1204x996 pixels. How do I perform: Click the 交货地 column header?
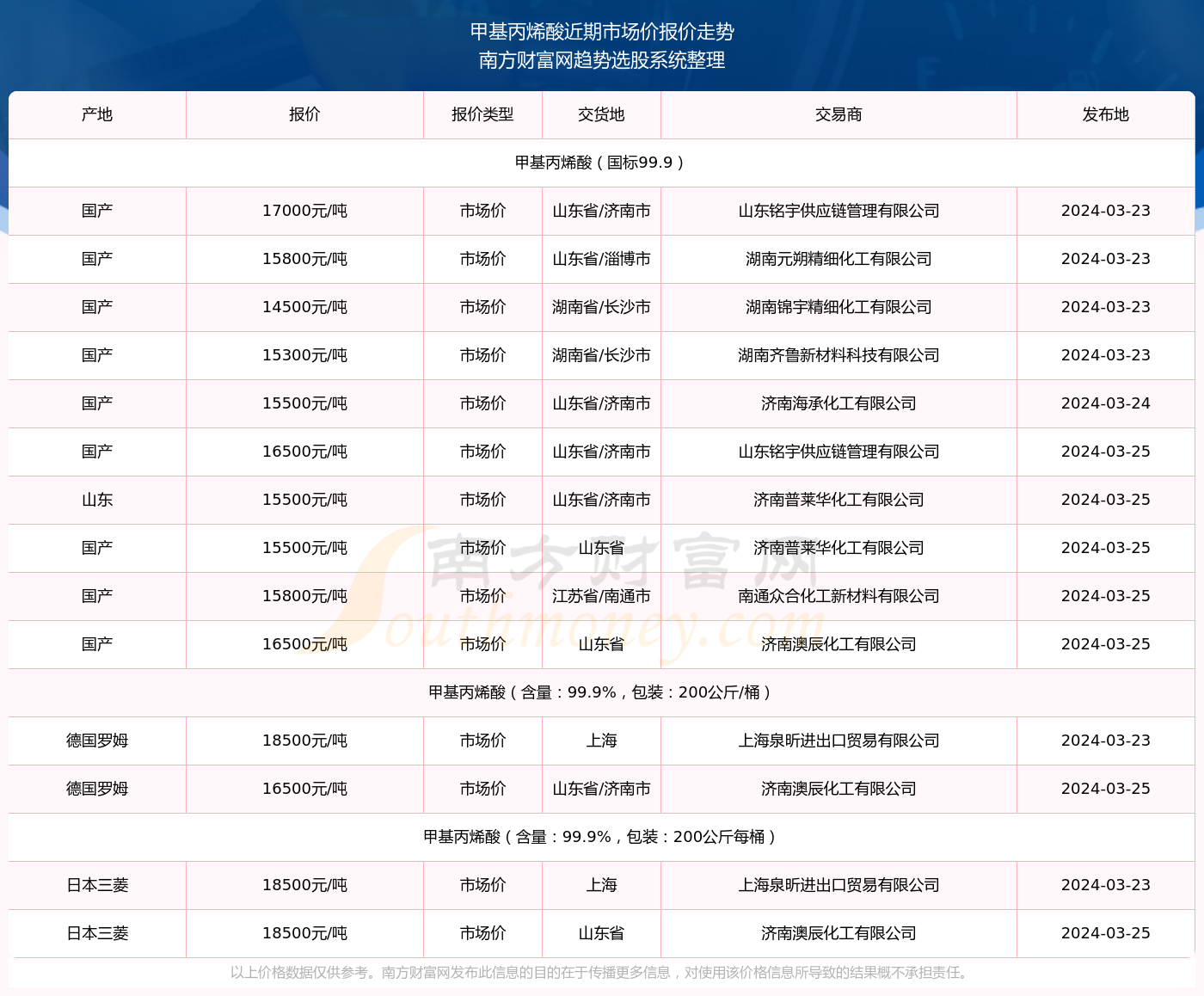tap(601, 114)
